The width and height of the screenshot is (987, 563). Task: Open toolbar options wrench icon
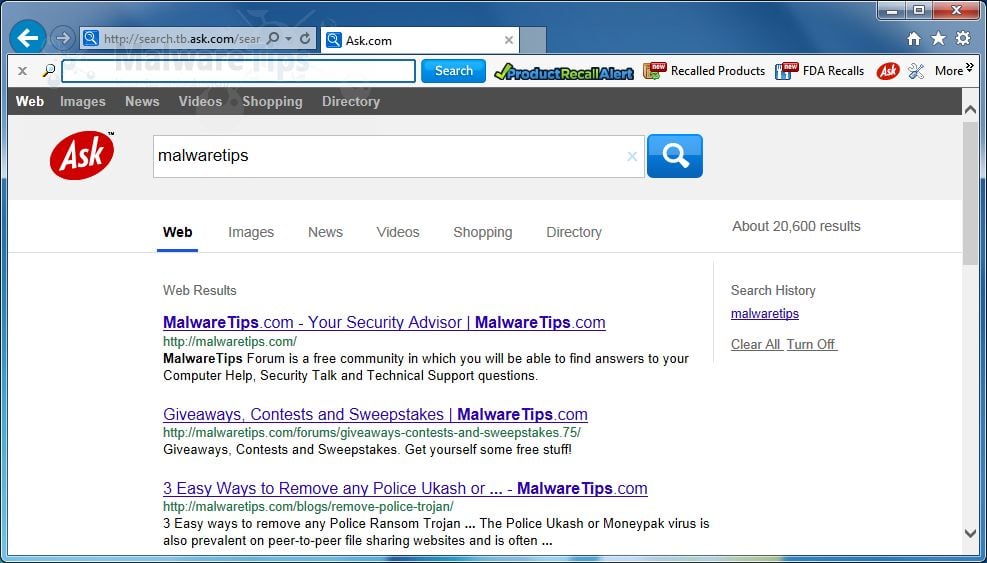(x=916, y=71)
